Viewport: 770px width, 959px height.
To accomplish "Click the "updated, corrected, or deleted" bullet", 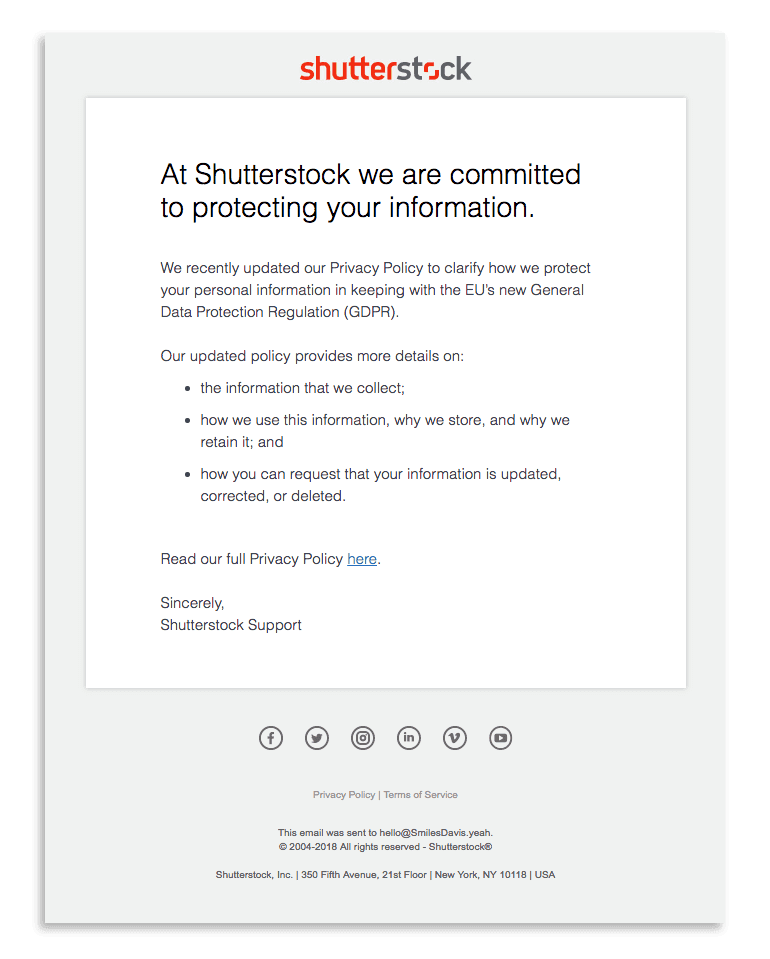I will (x=380, y=484).
